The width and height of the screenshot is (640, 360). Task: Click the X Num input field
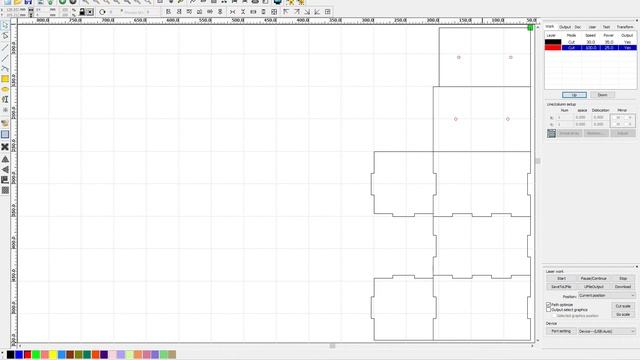[564, 118]
